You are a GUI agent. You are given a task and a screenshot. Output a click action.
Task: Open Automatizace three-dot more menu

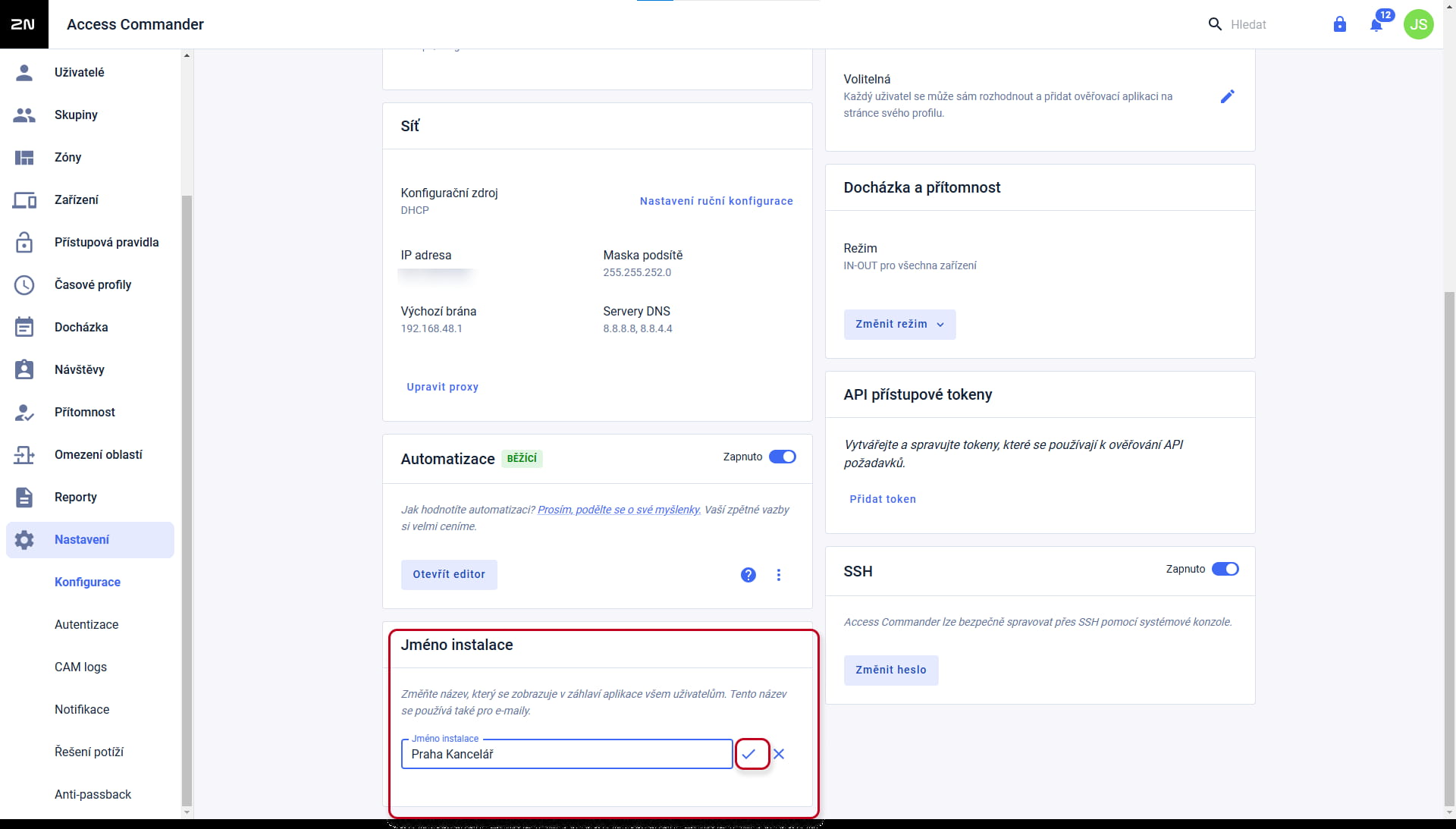pos(778,574)
